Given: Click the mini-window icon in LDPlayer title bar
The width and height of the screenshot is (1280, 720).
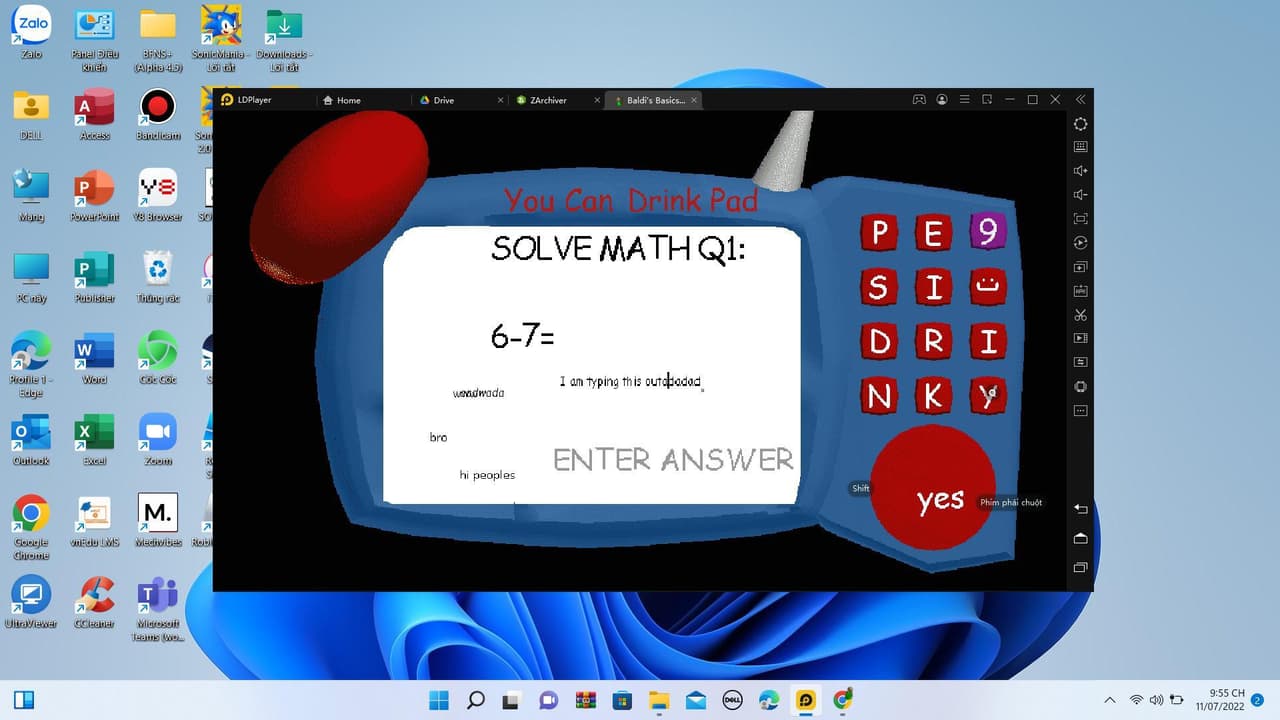Looking at the screenshot, I should coord(987,100).
